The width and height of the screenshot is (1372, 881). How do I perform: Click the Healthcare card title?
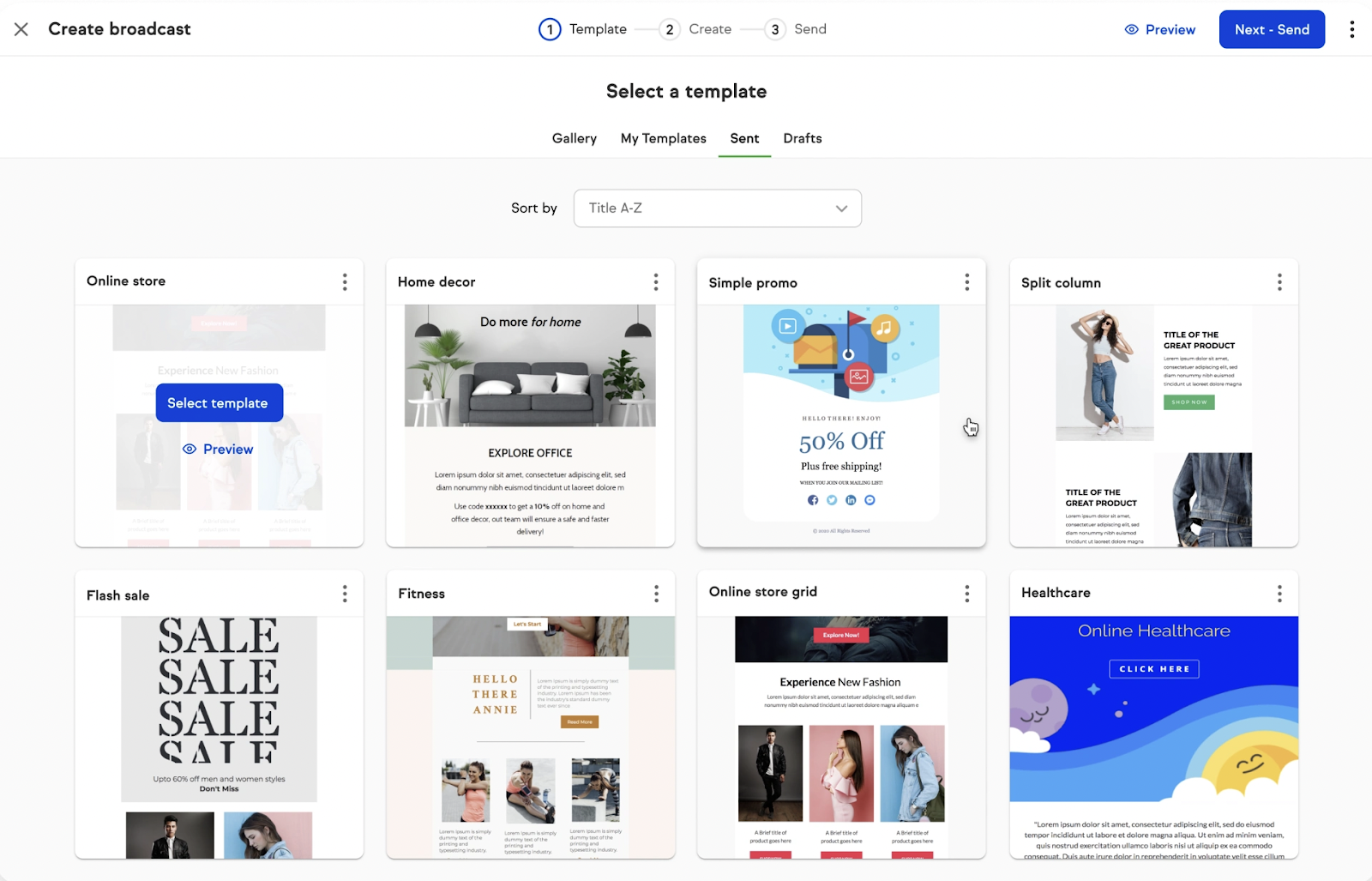point(1056,593)
